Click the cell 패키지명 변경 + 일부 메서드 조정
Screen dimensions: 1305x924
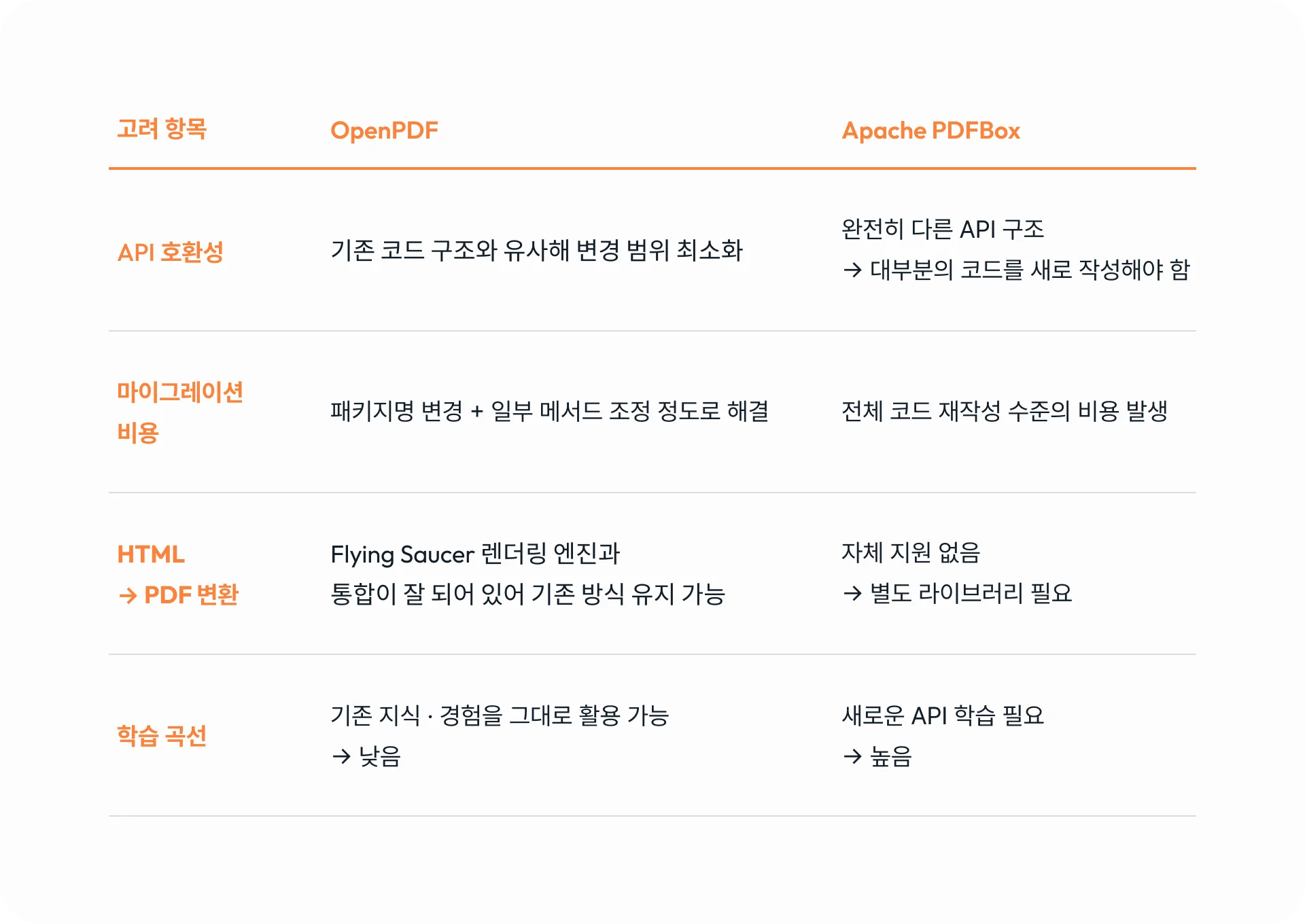[x=549, y=411]
